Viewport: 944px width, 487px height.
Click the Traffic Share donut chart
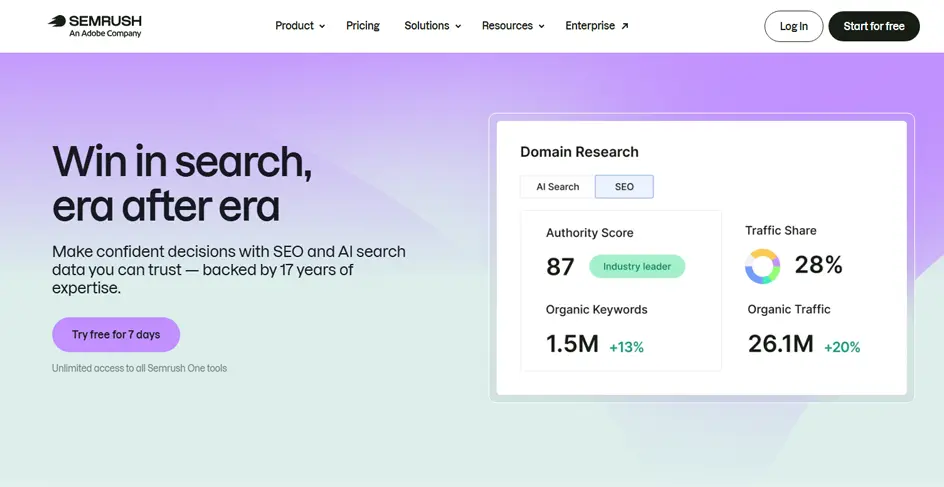pos(762,266)
